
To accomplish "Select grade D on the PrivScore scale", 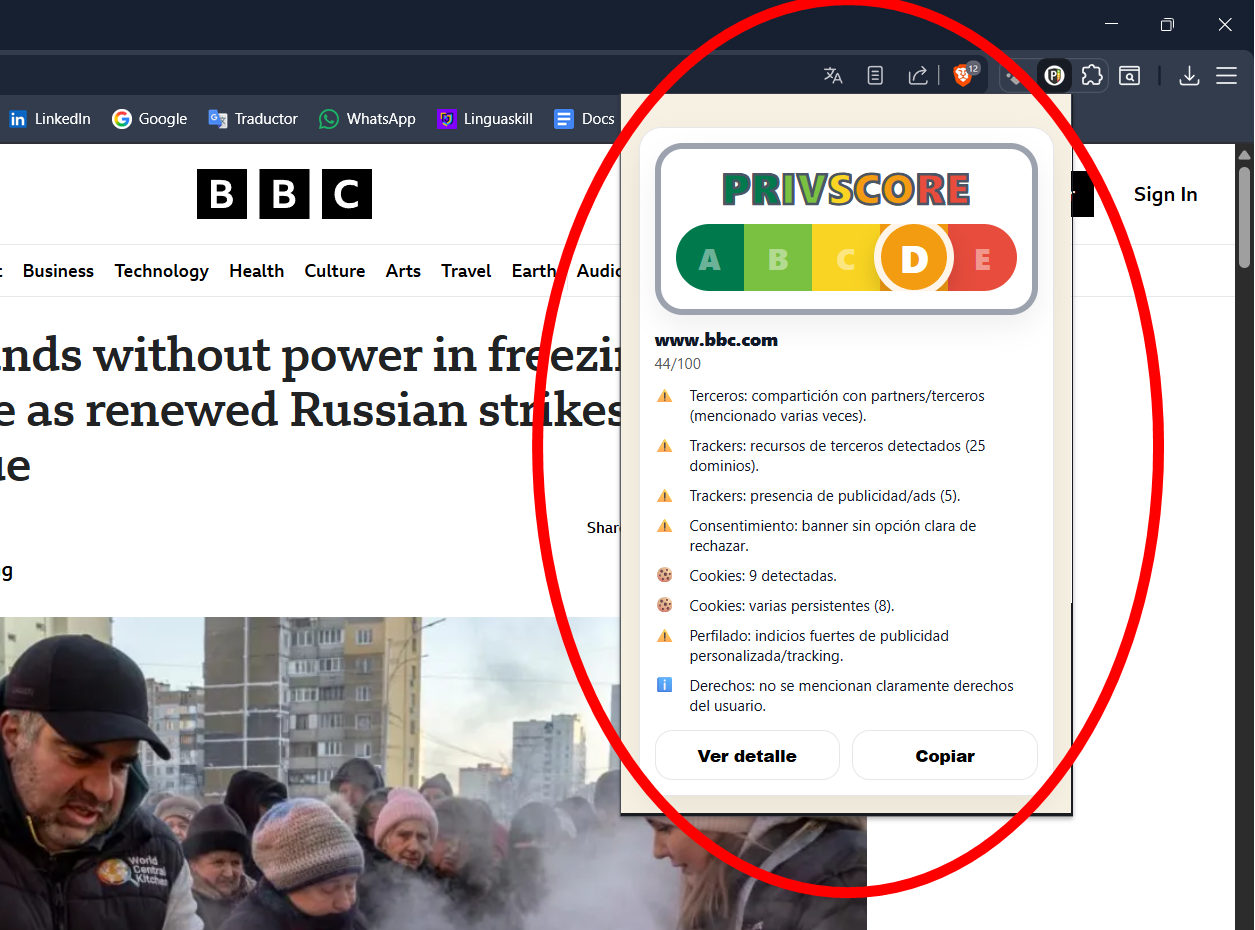I will tap(912, 257).
